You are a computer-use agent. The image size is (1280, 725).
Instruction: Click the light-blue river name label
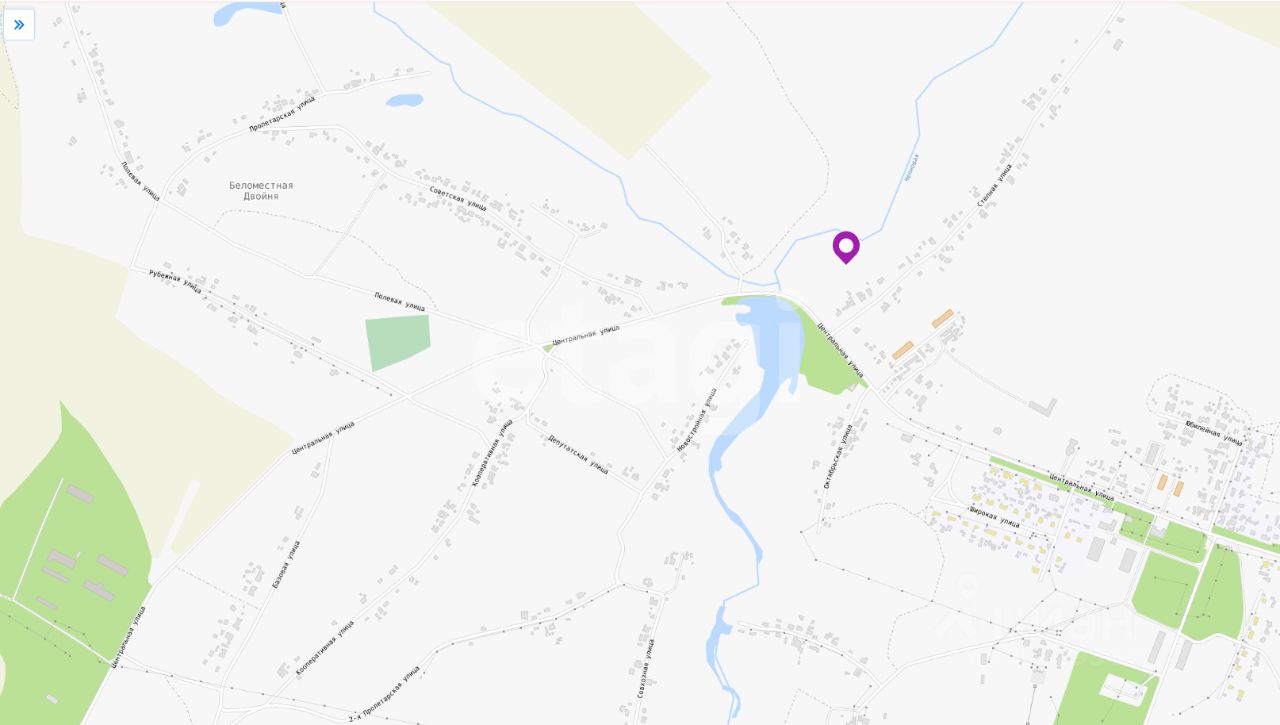[910, 167]
